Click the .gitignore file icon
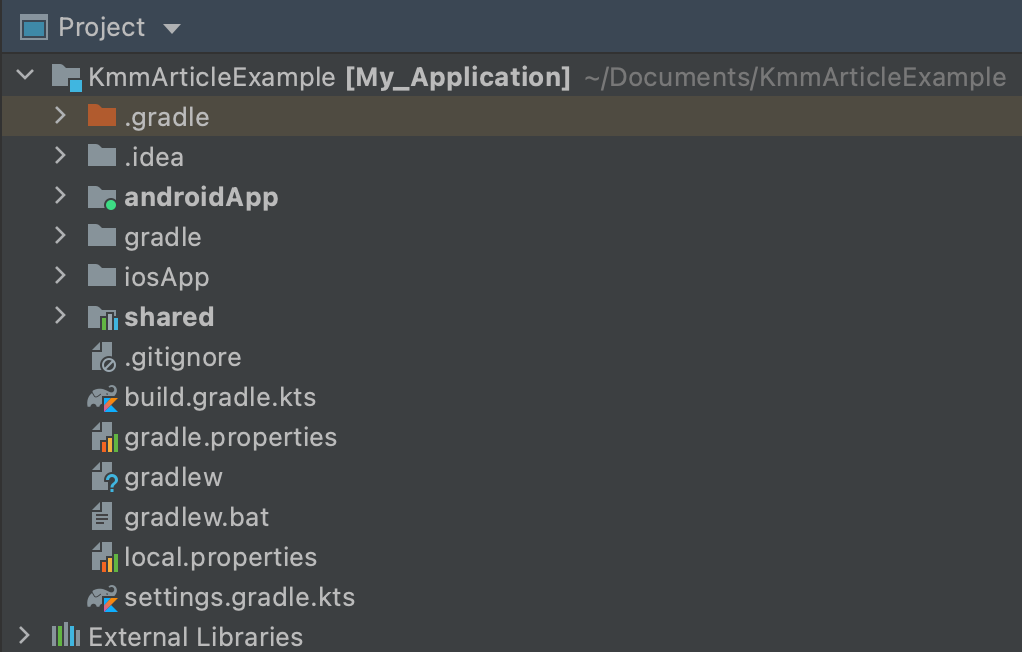Viewport: 1022px width, 652px height. point(103,357)
